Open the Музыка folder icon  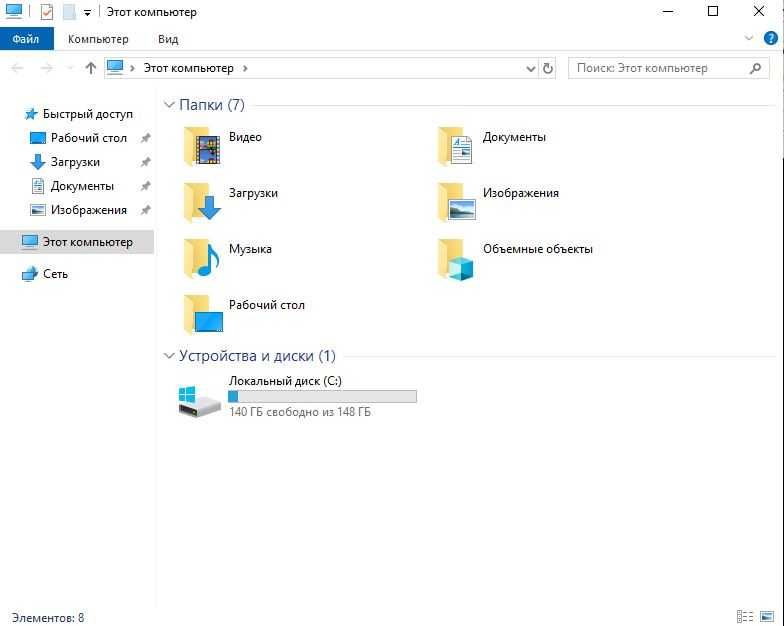(x=202, y=258)
